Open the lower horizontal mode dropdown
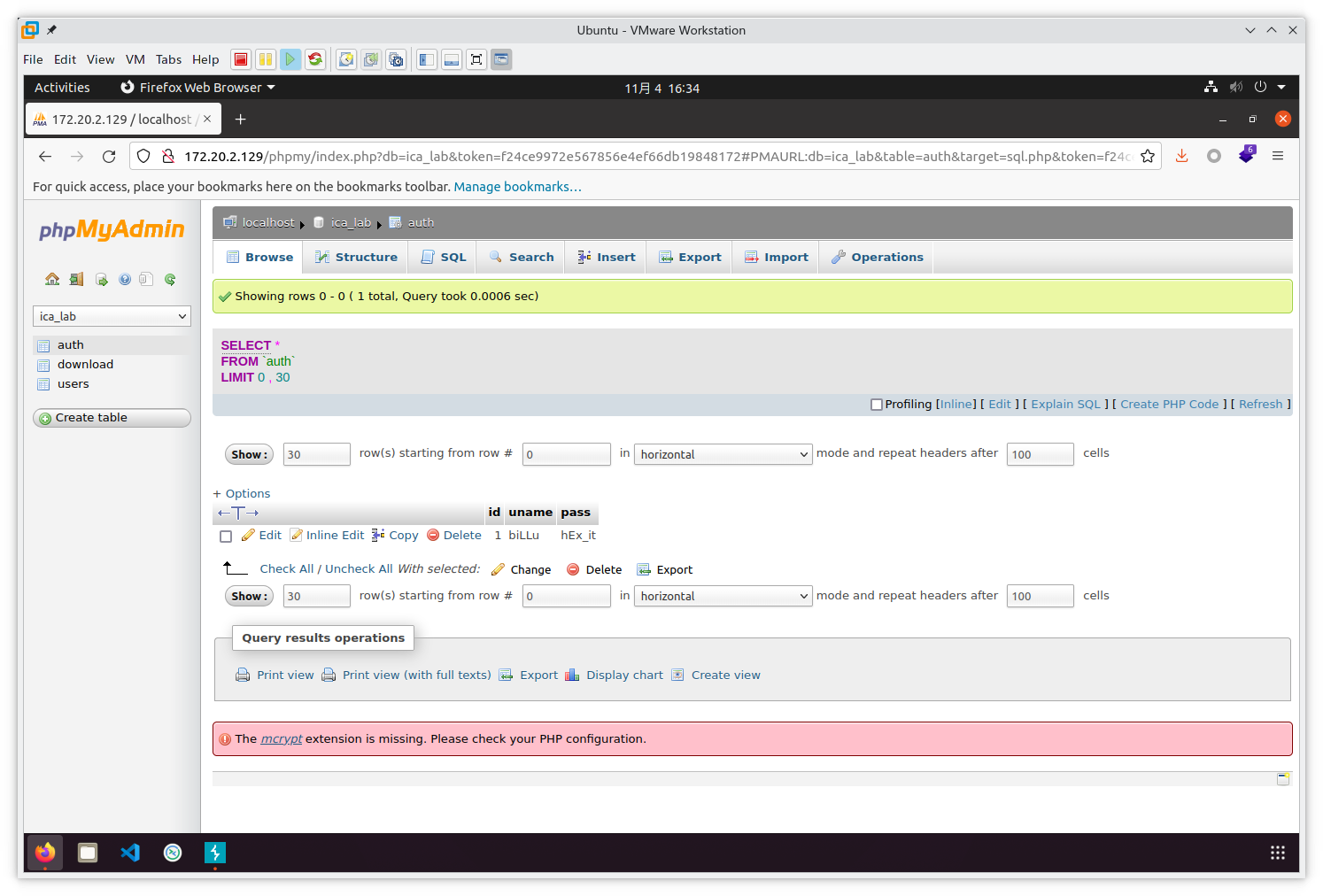Viewport: 1323px width, 896px height. [x=723, y=596]
